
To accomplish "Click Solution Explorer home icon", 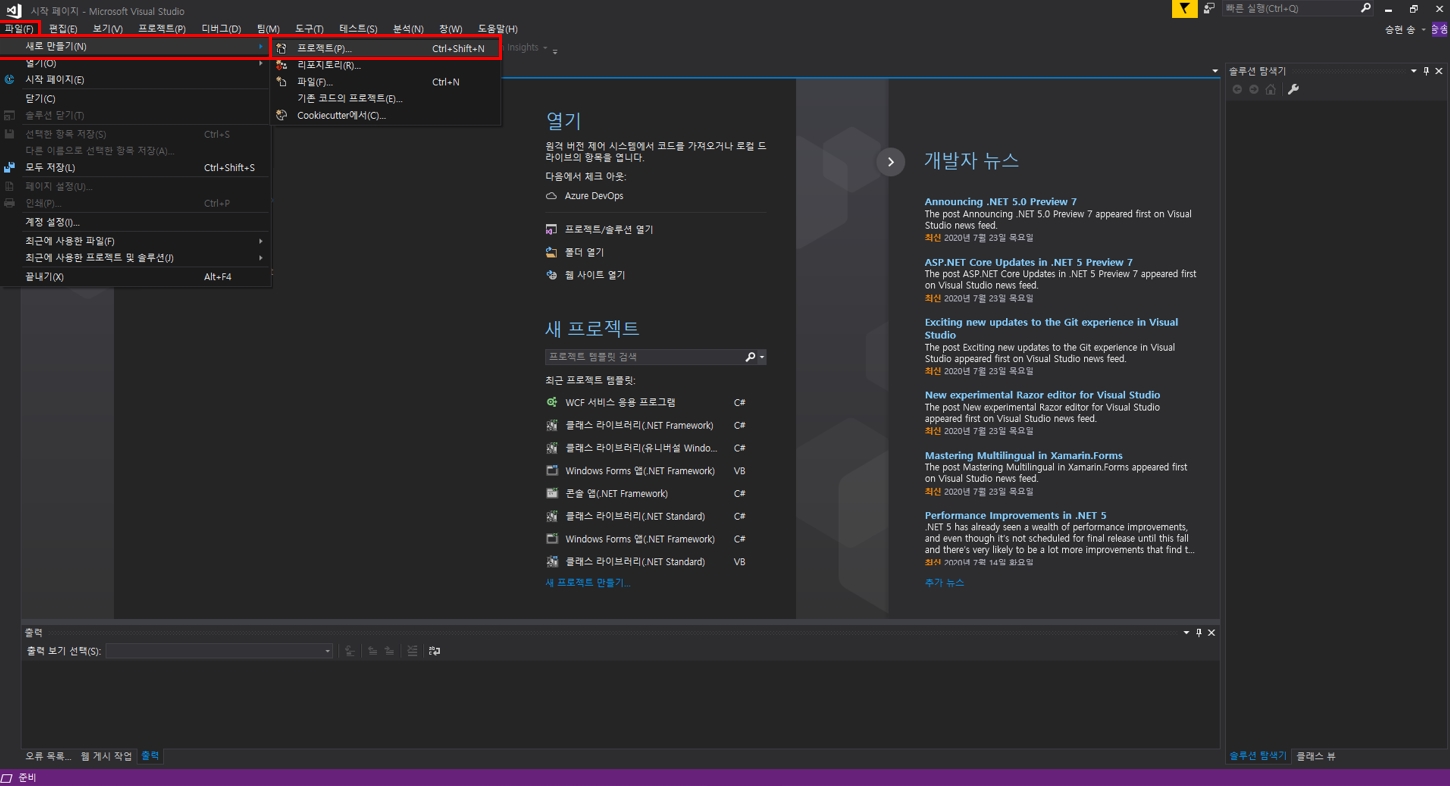I will pos(1271,89).
